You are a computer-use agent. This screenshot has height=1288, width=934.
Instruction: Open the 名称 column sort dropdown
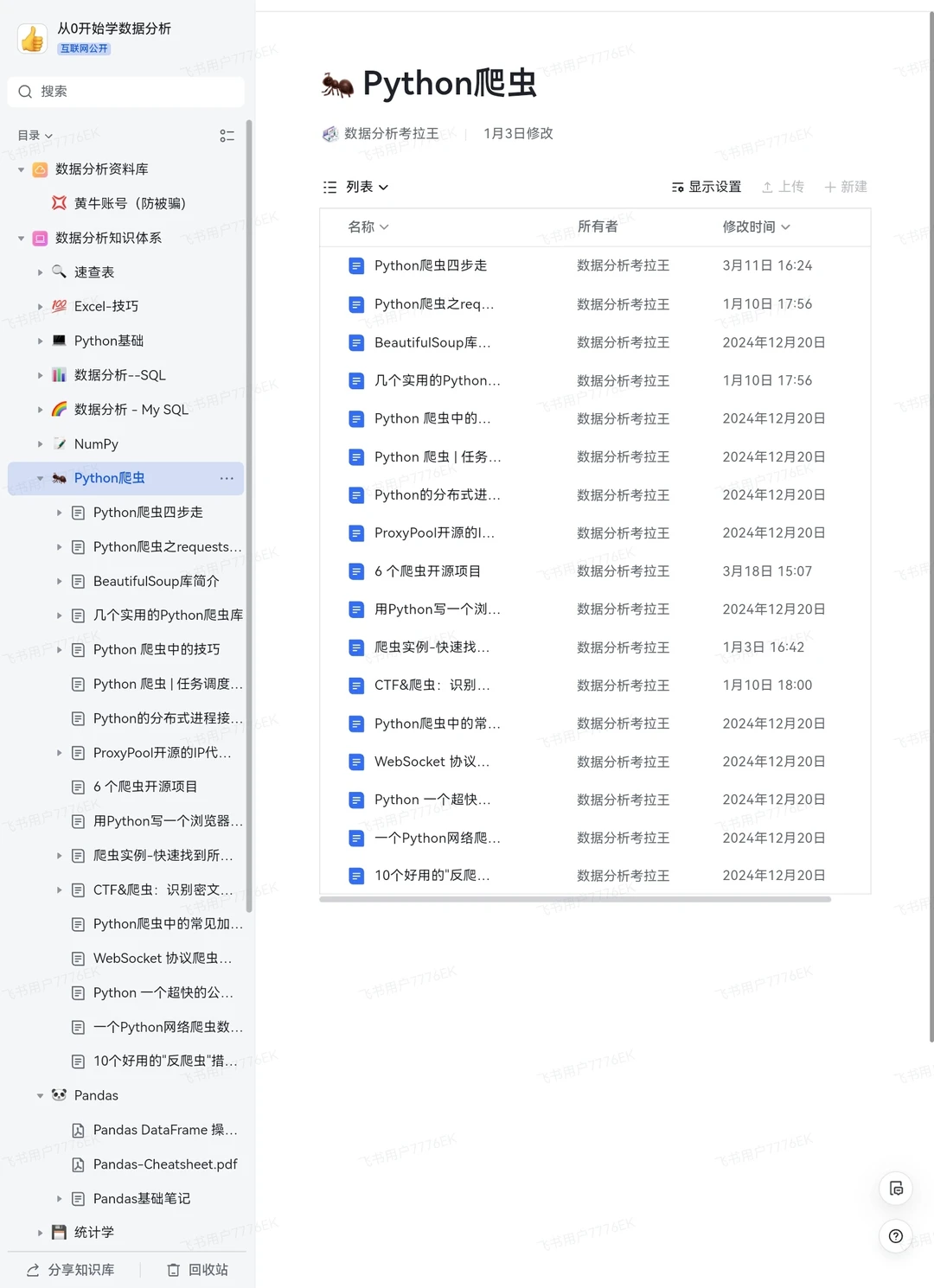368,227
